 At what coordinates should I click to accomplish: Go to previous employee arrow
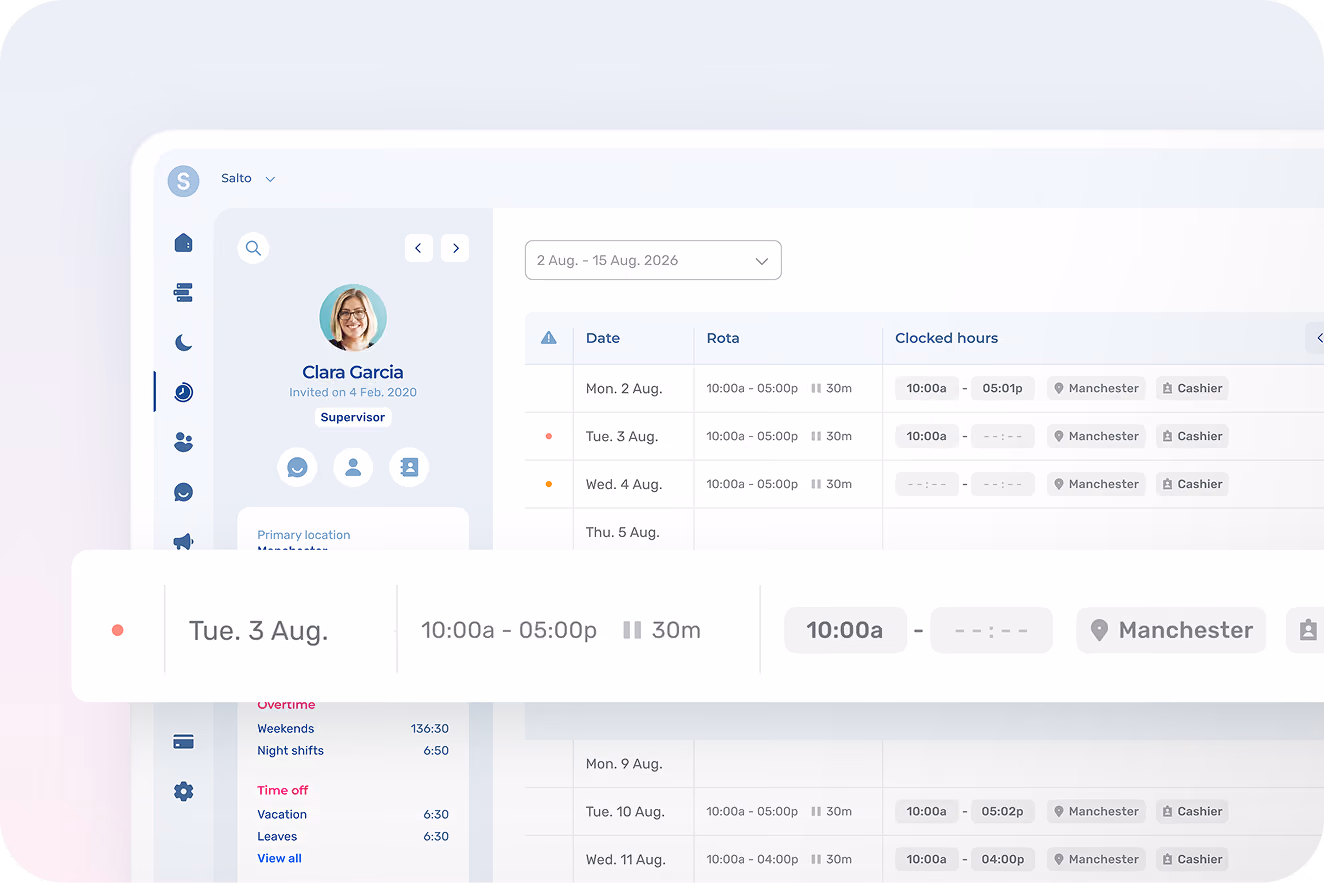pos(418,248)
